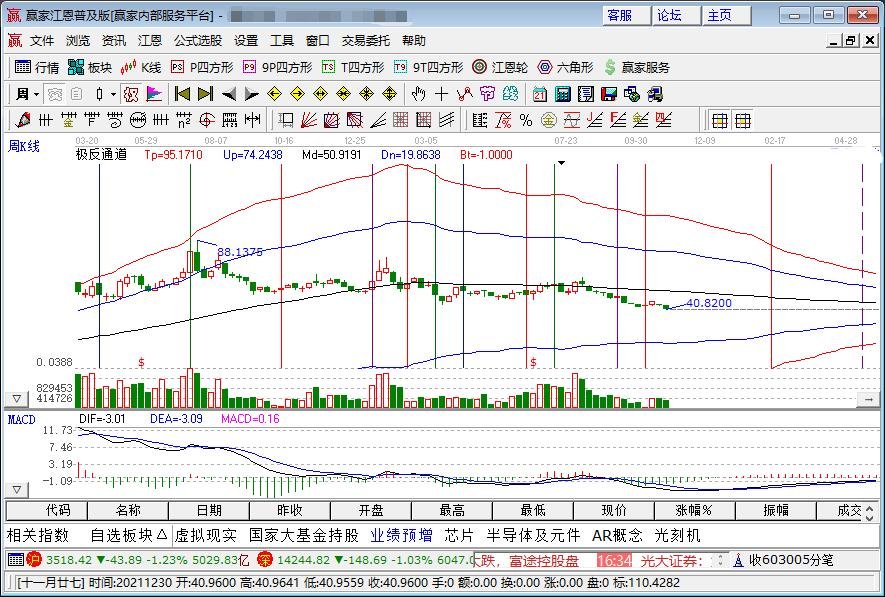This screenshot has height=597, width=885.
Task: Open the 江恩轮 Gann wheel
Action: click(500, 68)
